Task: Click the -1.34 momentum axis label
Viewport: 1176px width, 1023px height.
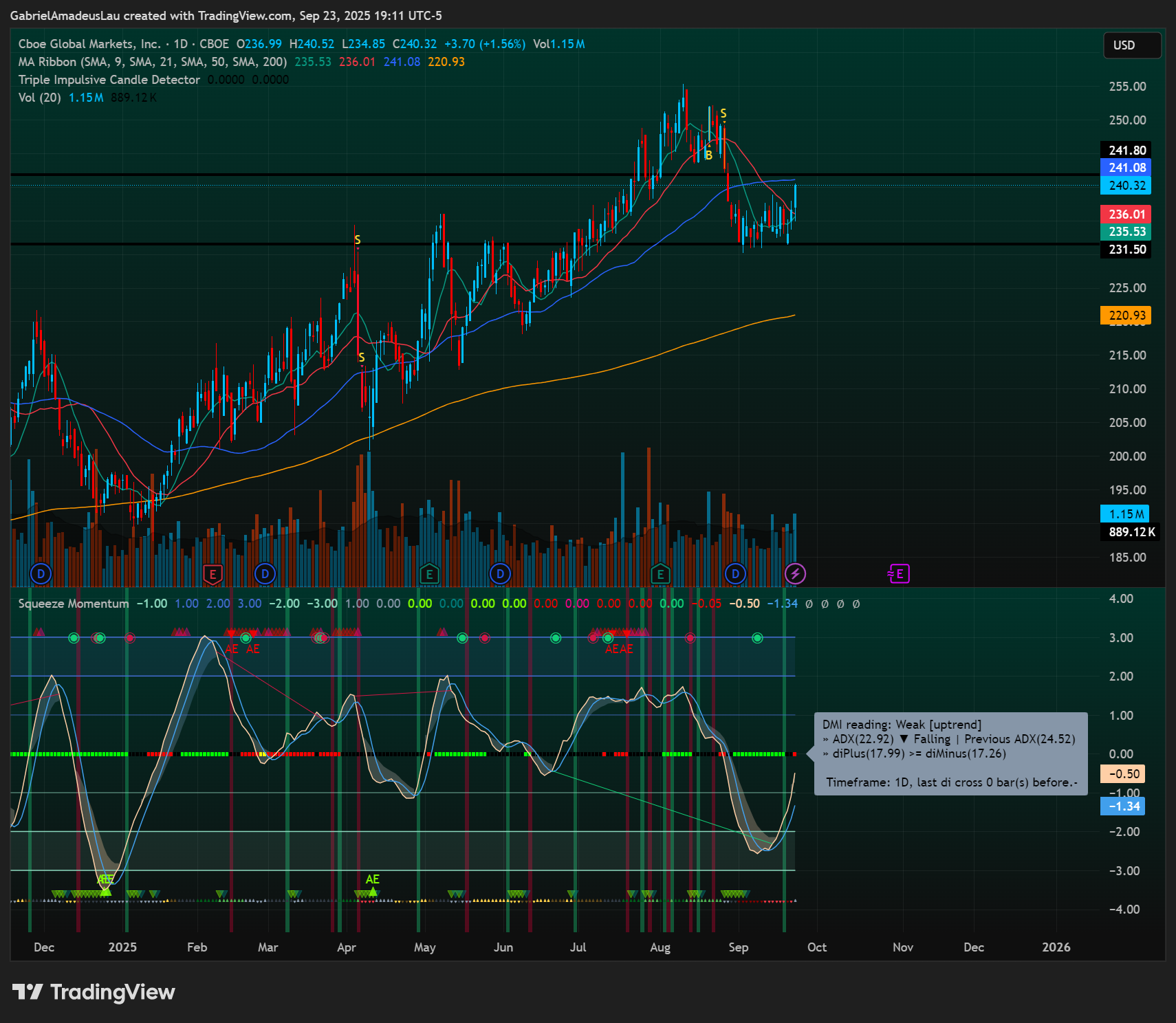Action: coord(1122,806)
